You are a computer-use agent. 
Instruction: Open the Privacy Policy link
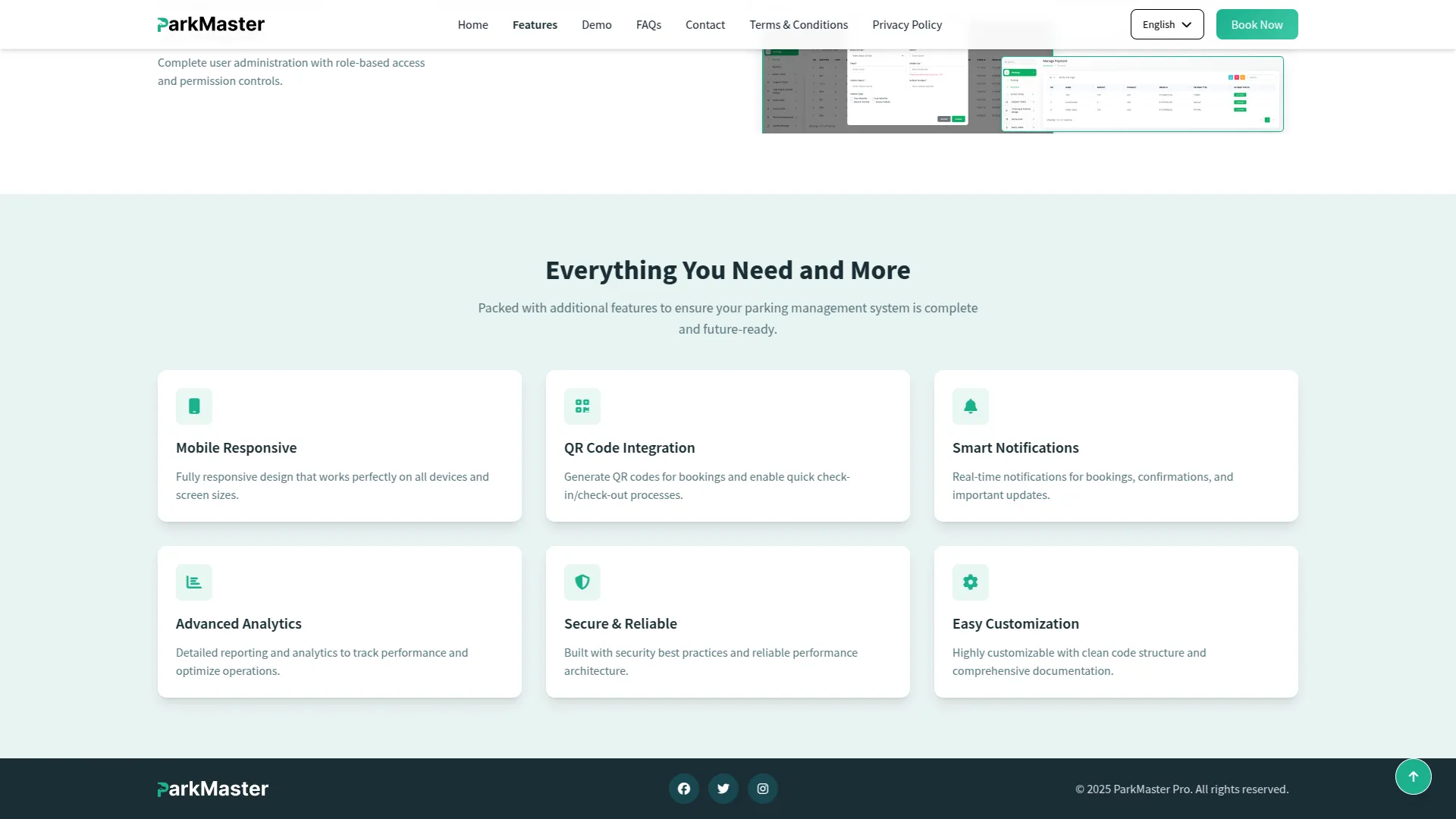tap(907, 25)
